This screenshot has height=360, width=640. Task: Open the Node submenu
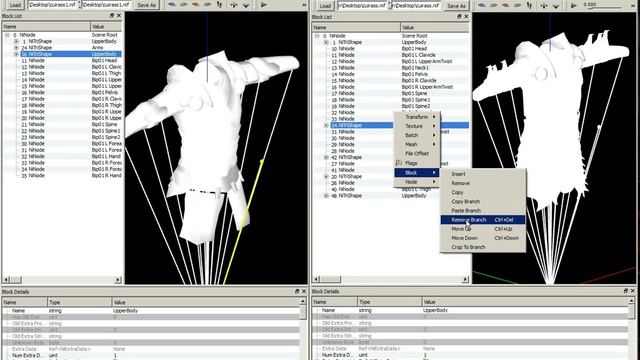click(417, 182)
